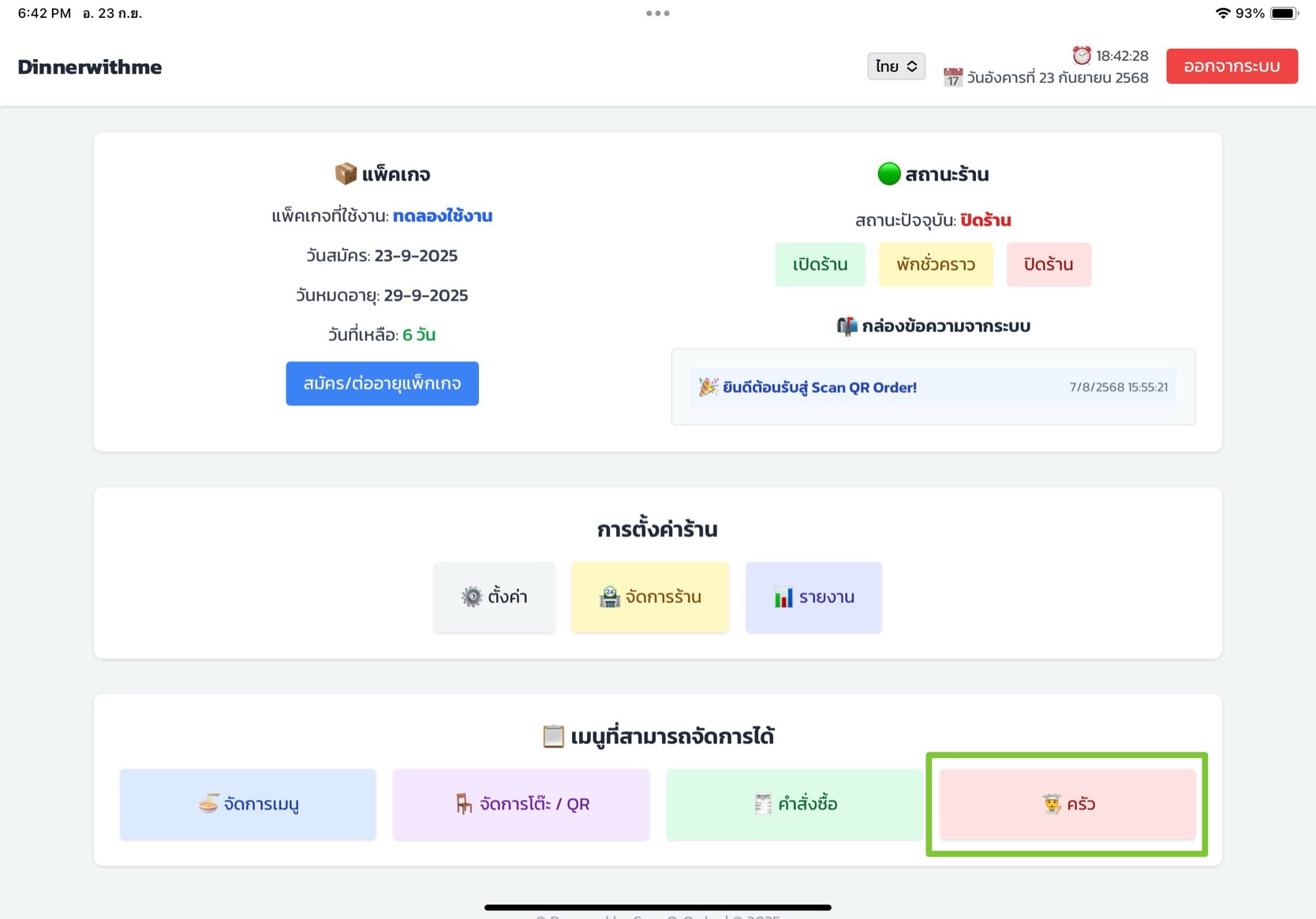Tap the Wi-Fi icon in status bar
This screenshot has width=1316, height=919.
[x=1222, y=13]
